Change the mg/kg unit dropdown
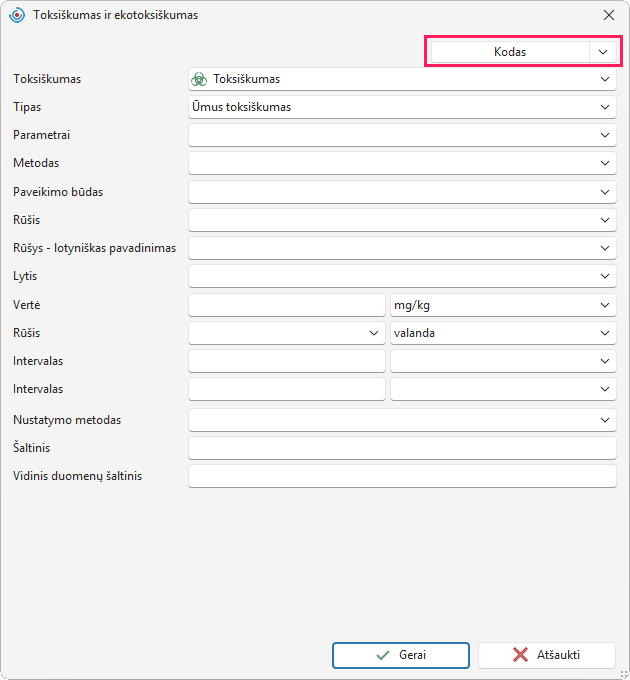The image size is (630, 680). [x=503, y=305]
